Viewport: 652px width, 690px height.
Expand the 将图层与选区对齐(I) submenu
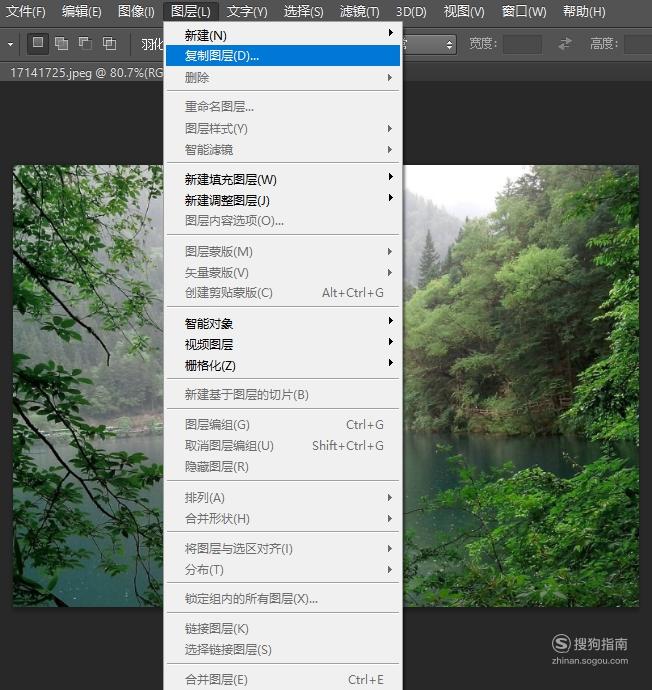[283, 549]
